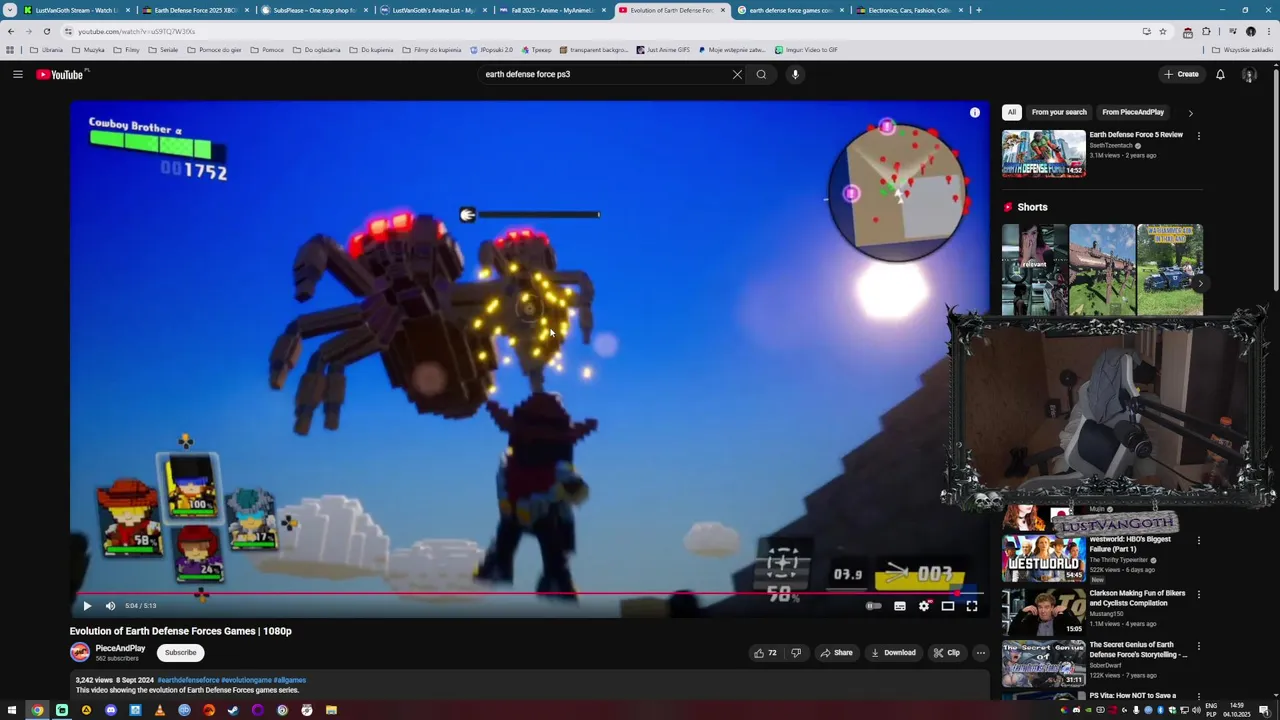Open YouTube notifications bell
The height and width of the screenshot is (720, 1280).
coord(1220,74)
